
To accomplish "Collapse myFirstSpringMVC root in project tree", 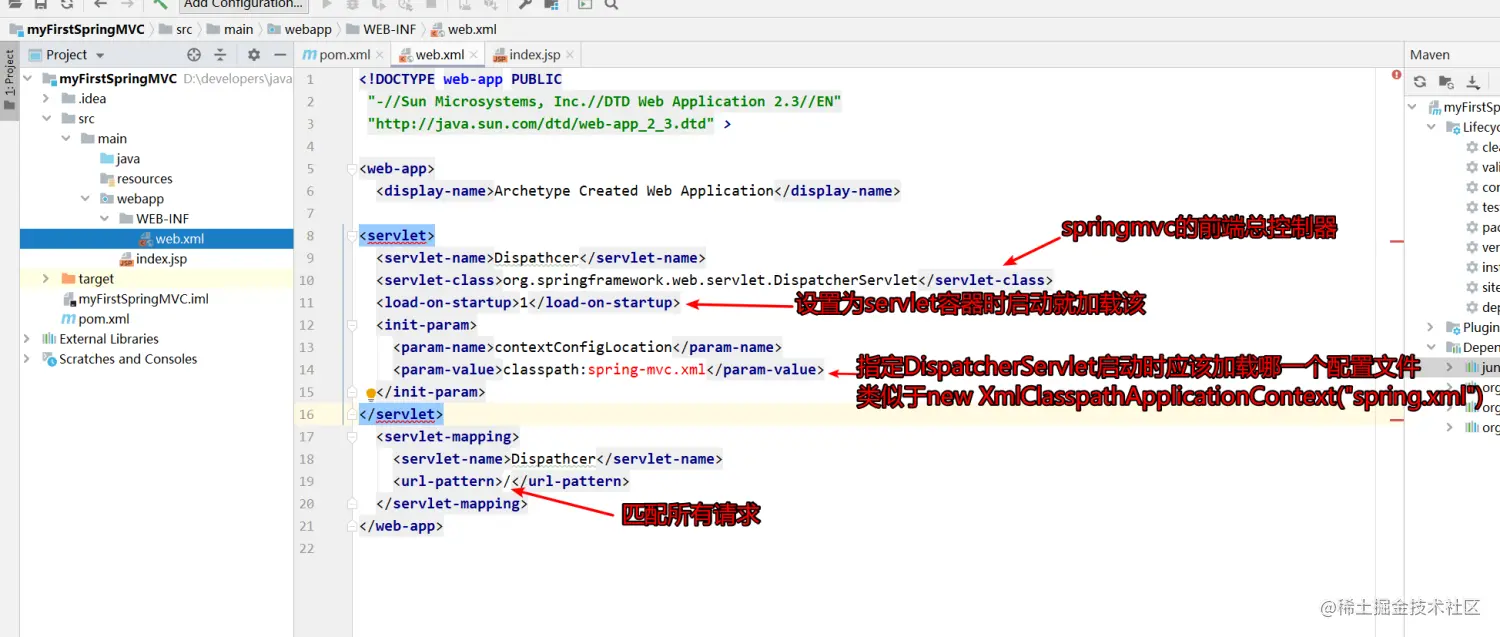I will 28,79.
